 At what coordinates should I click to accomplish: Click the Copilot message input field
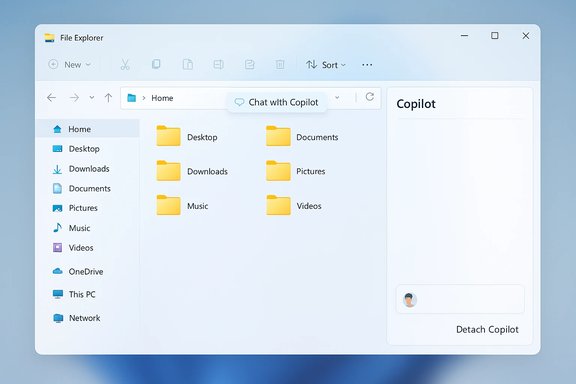pos(460,299)
